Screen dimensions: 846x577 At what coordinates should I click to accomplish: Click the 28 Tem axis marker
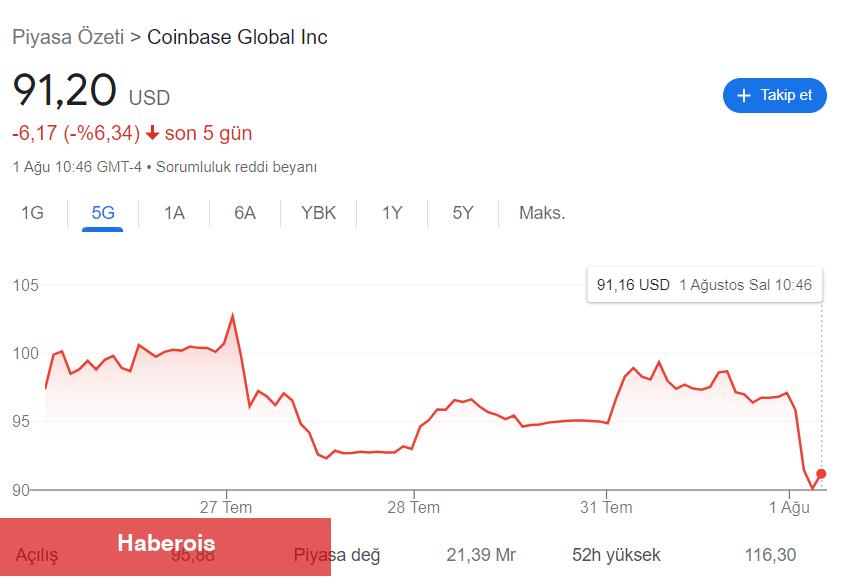[x=413, y=507]
